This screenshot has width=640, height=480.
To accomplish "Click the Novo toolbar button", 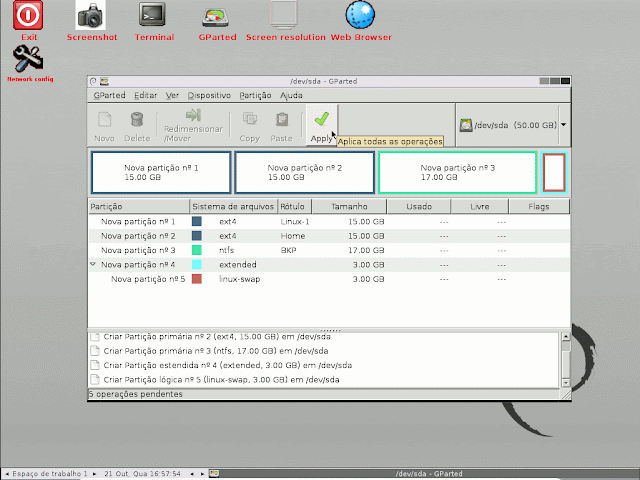I will coord(104,127).
